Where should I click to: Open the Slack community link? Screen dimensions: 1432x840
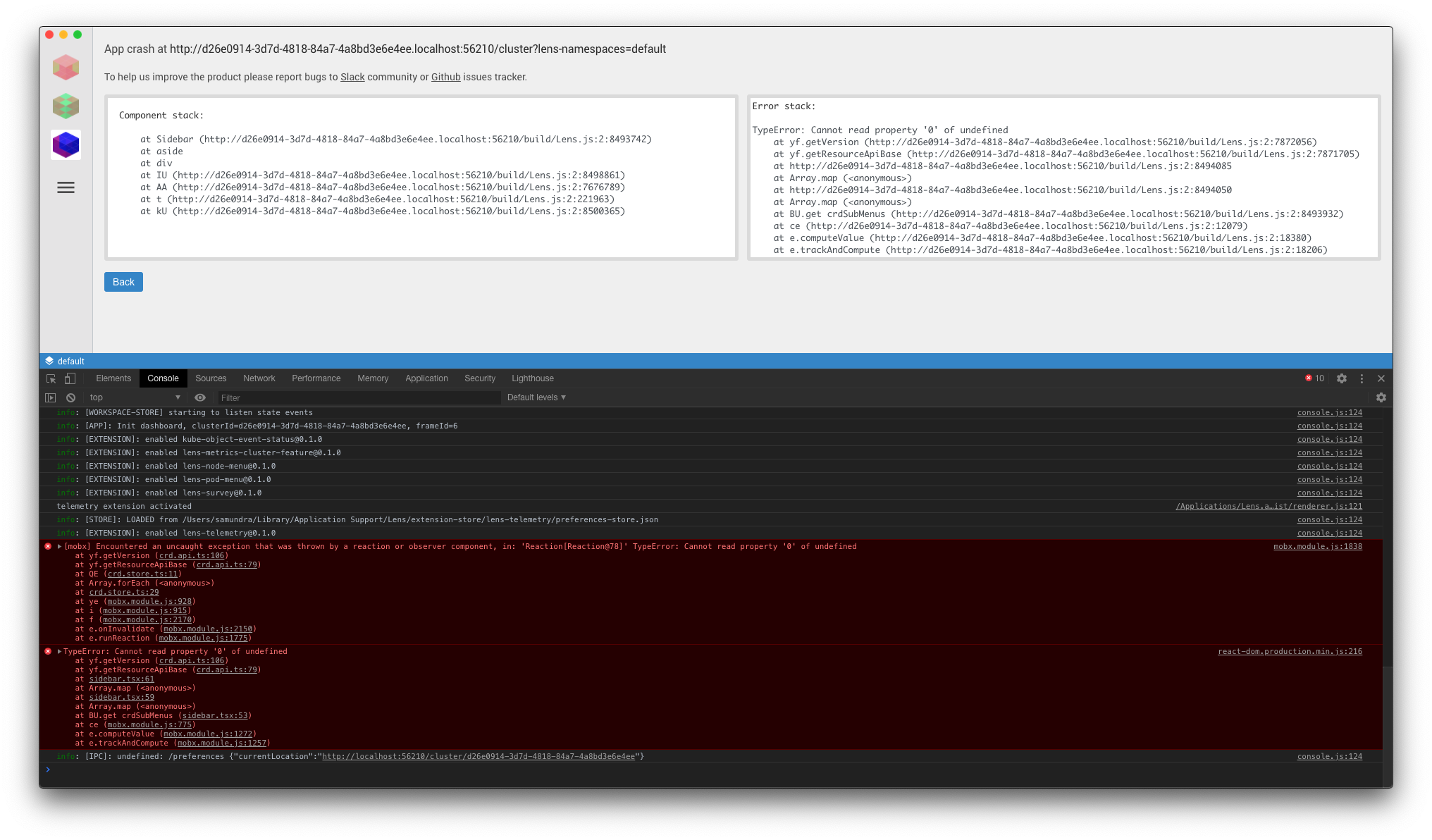(352, 77)
